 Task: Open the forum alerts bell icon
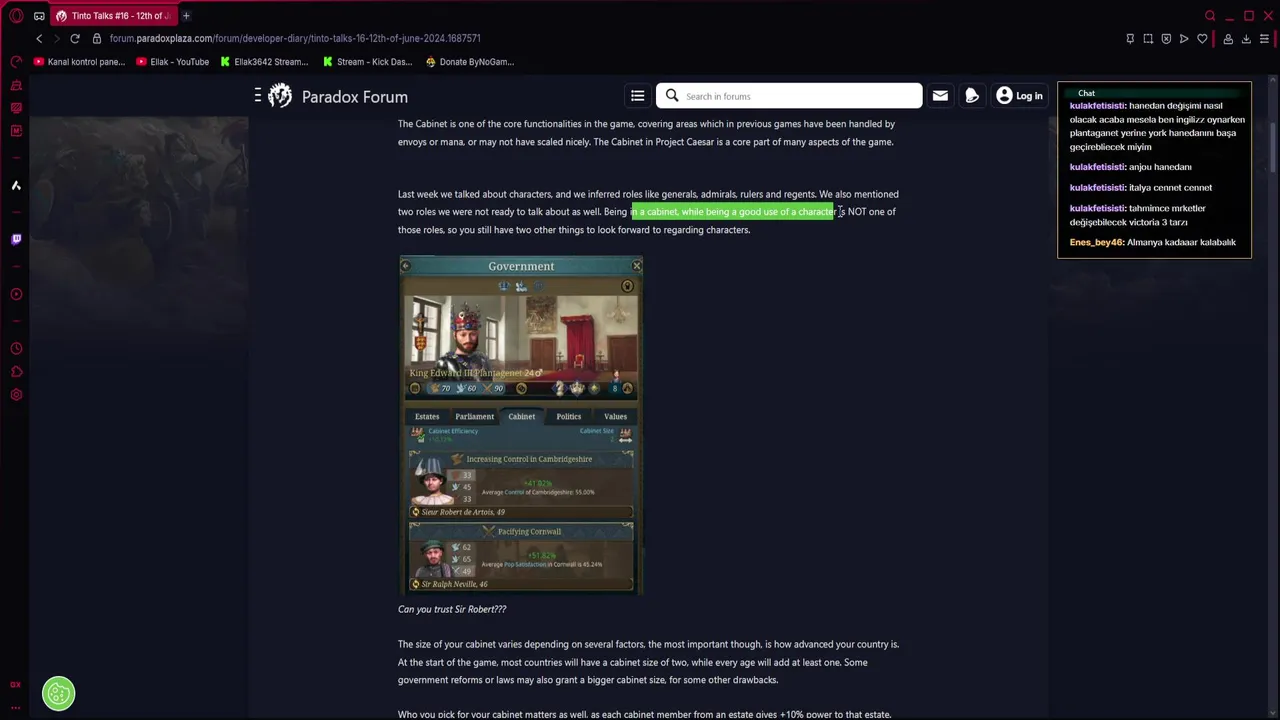(x=971, y=96)
